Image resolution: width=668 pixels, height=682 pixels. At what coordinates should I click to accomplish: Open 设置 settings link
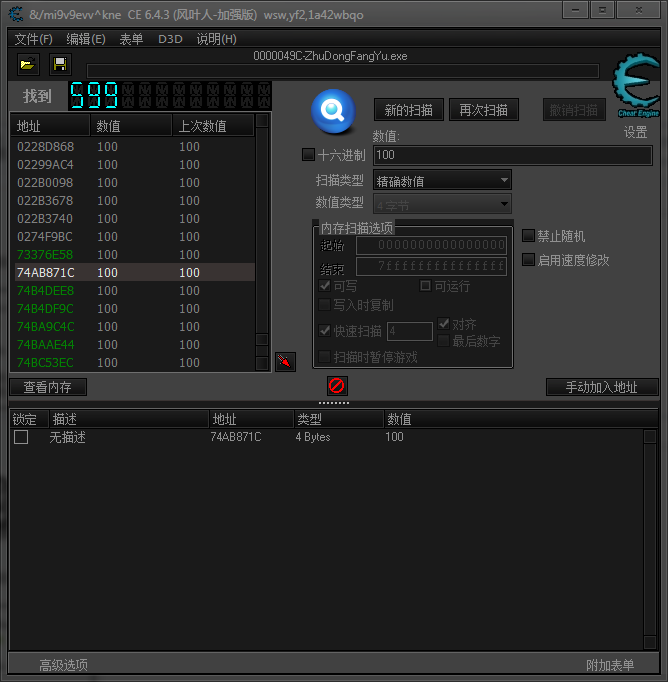point(635,132)
